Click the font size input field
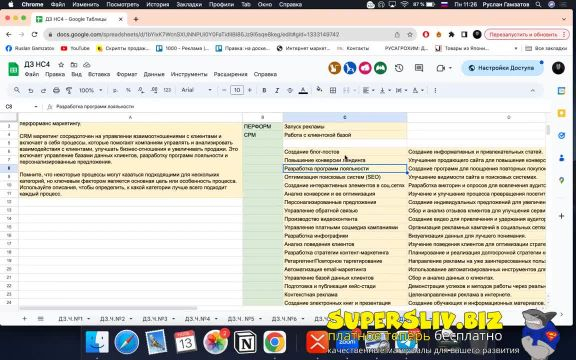Screen dimensions: 576x360 click(x=237, y=90)
